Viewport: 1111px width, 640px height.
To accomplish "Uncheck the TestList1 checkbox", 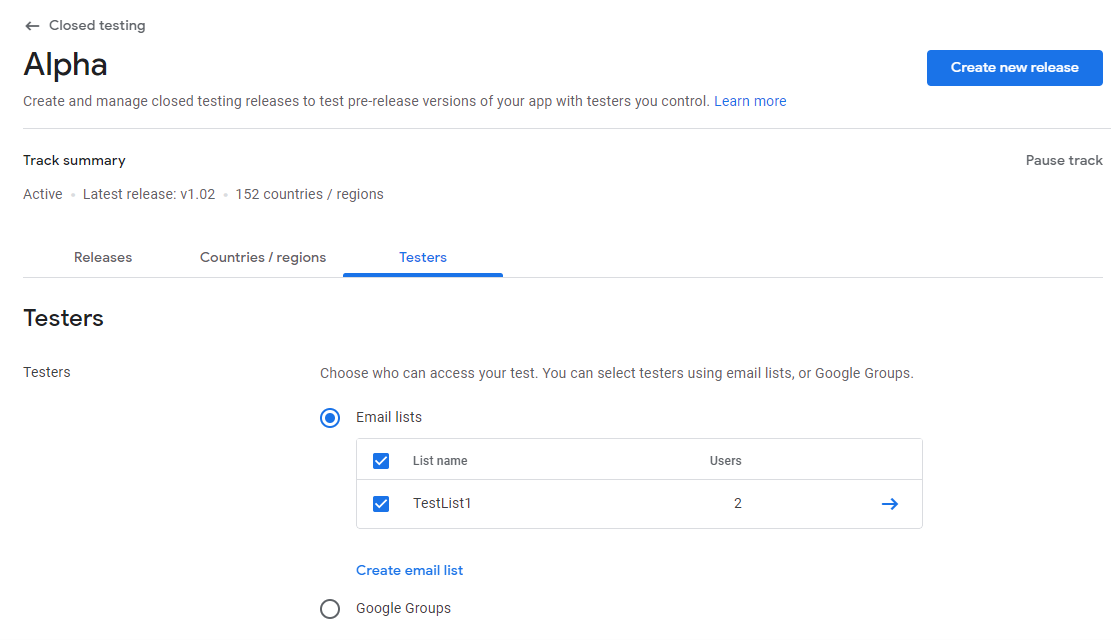I will point(381,504).
